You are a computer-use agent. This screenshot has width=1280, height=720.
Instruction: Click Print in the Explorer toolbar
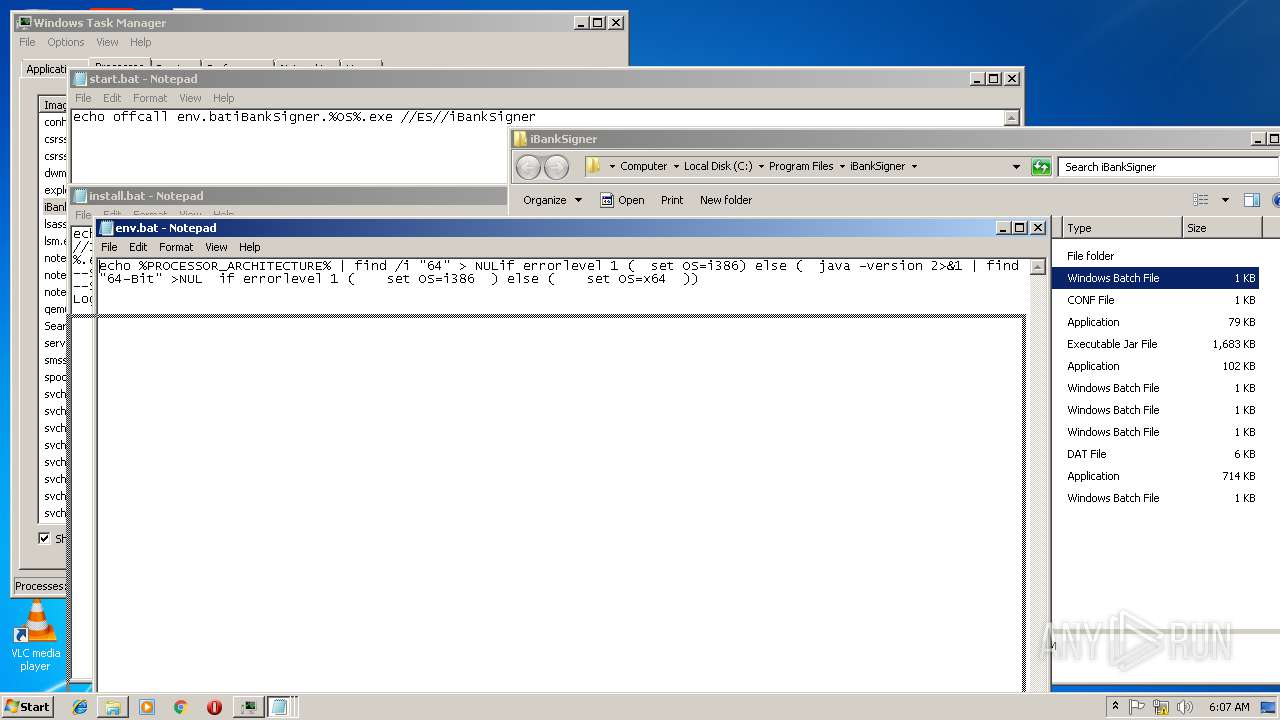coord(672,200)
